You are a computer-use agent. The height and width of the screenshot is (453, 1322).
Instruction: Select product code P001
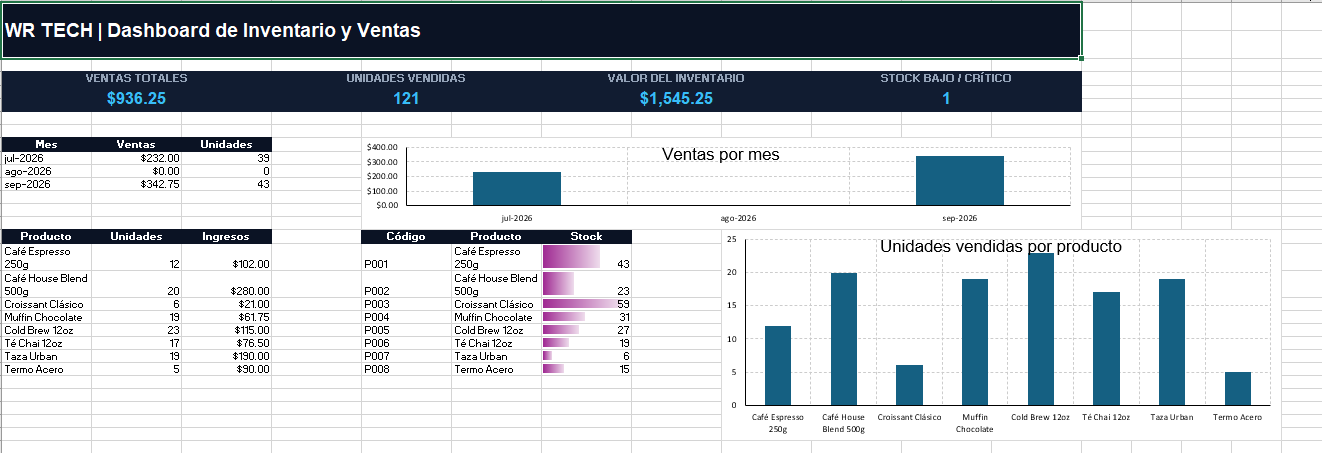coord(406,257)
